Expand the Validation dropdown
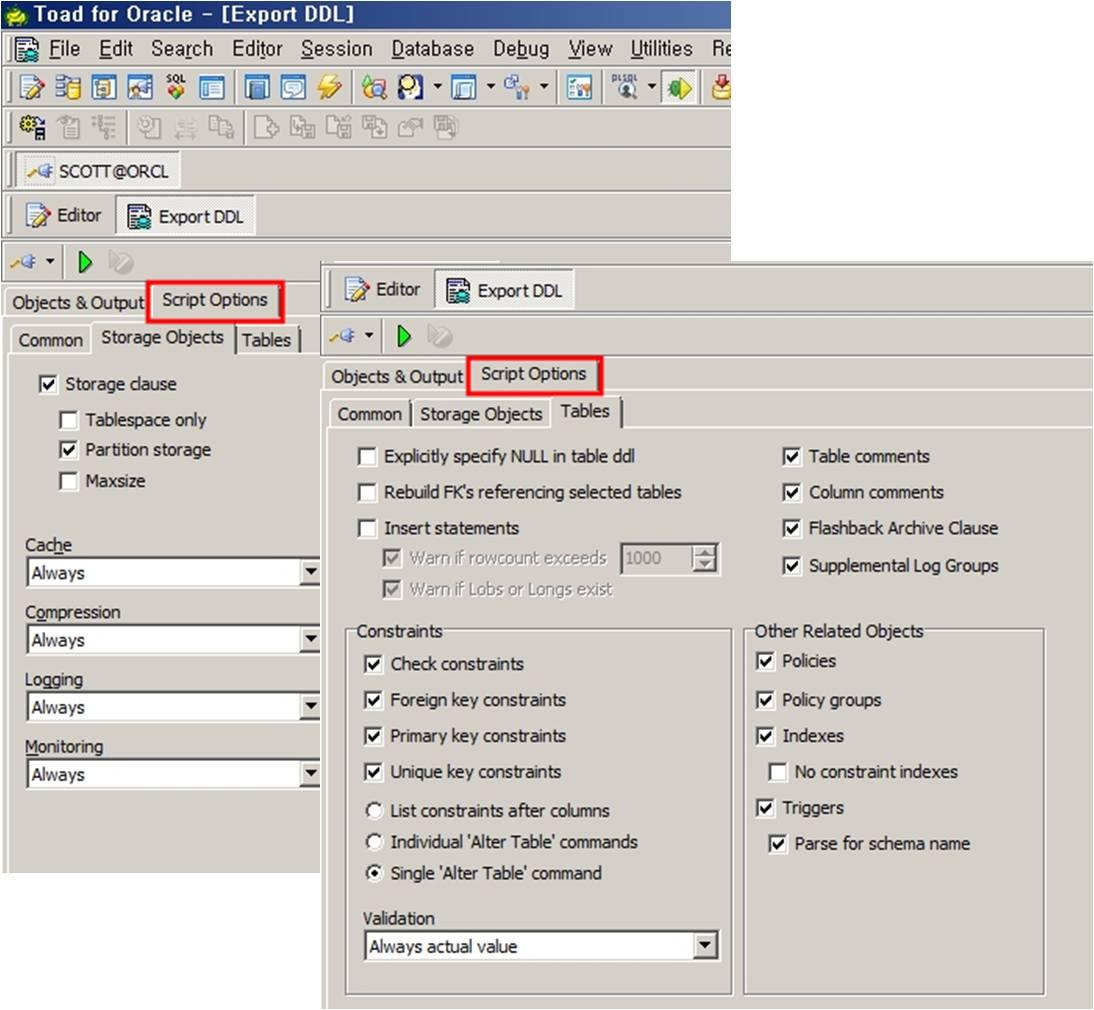Viewport: 1094px width, 1010px height. click(706, 946)
